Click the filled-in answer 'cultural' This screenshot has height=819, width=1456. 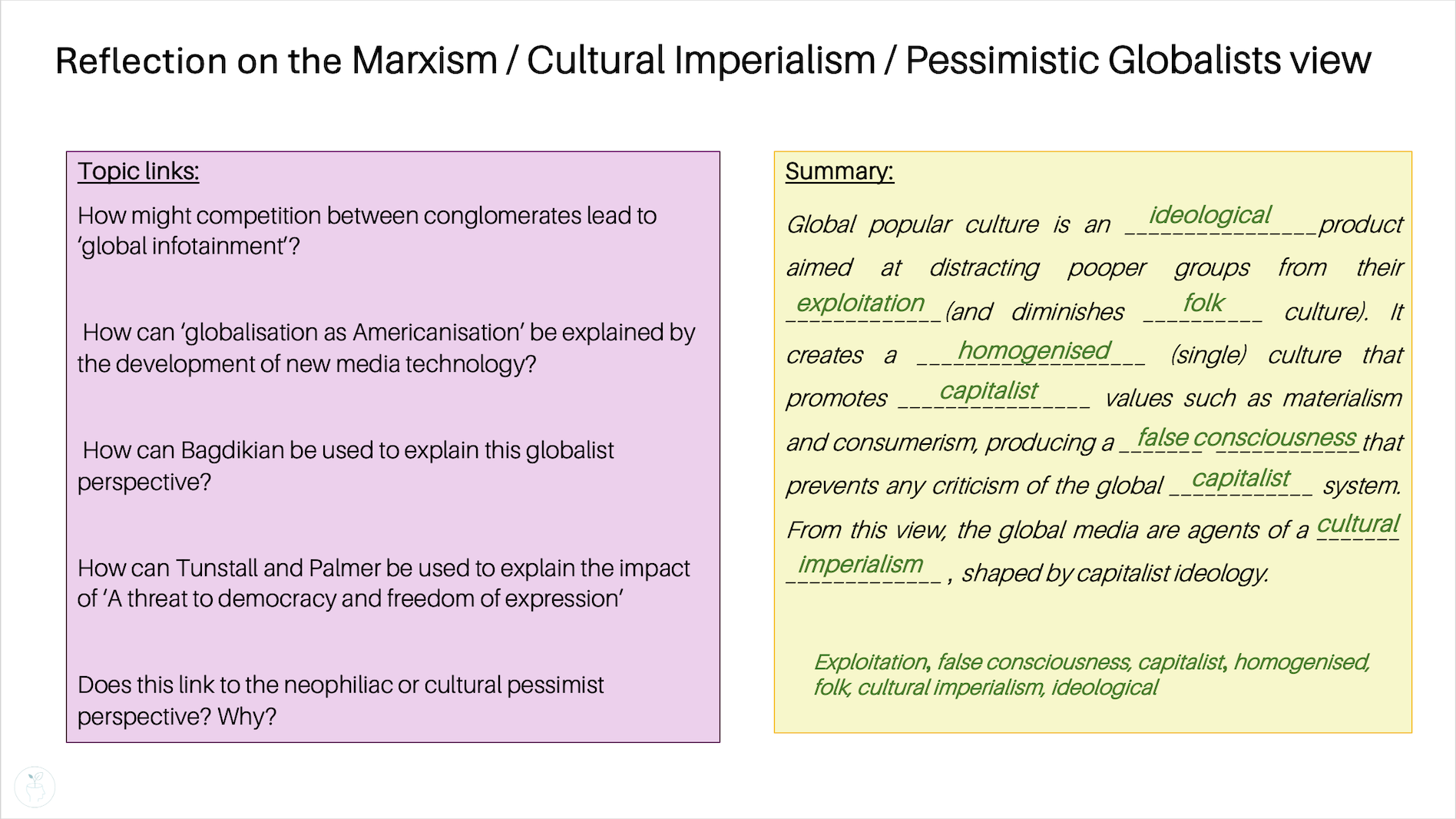point(1358,524)
